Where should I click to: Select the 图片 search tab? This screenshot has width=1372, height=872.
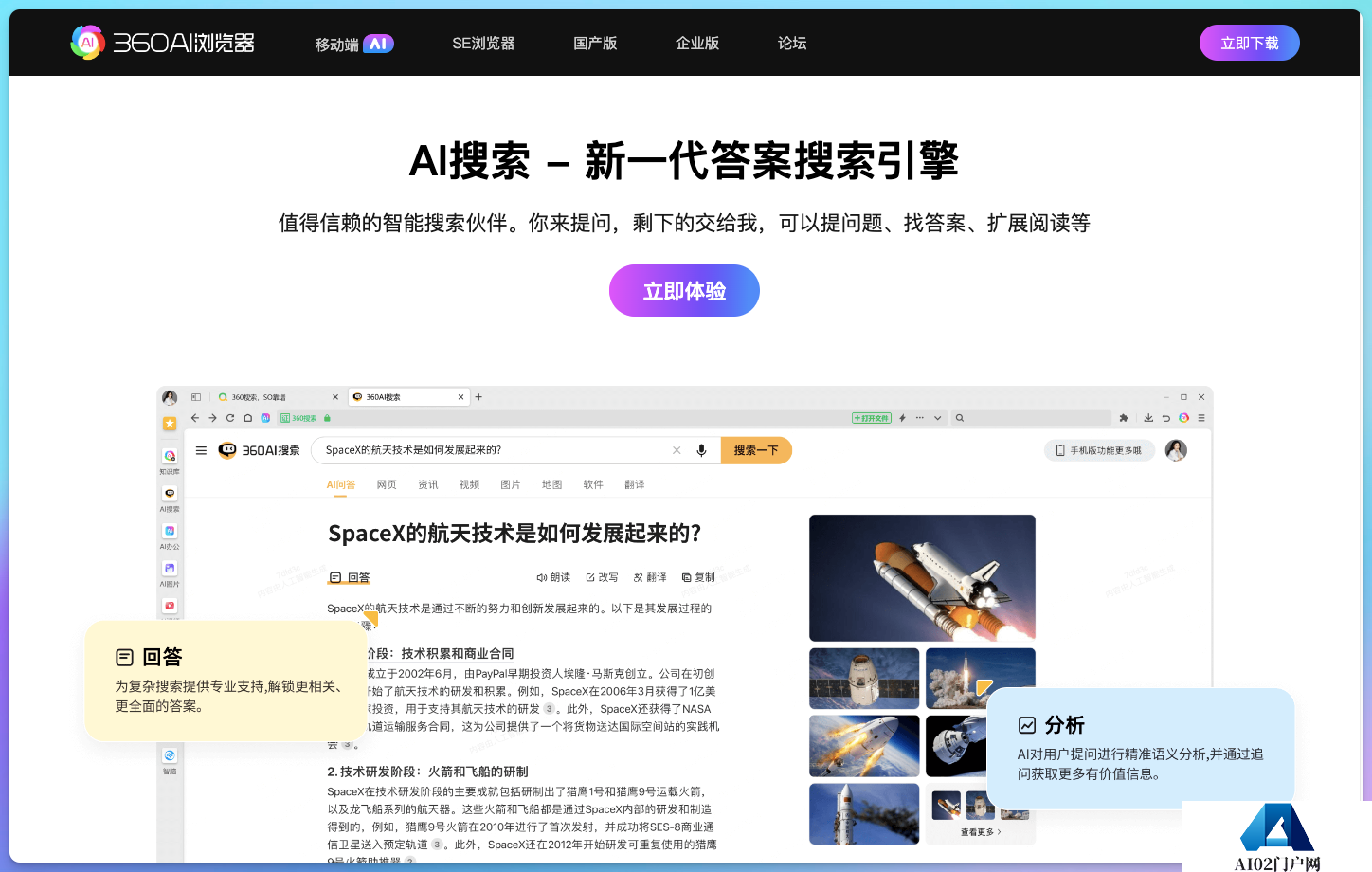coord(511,484)
